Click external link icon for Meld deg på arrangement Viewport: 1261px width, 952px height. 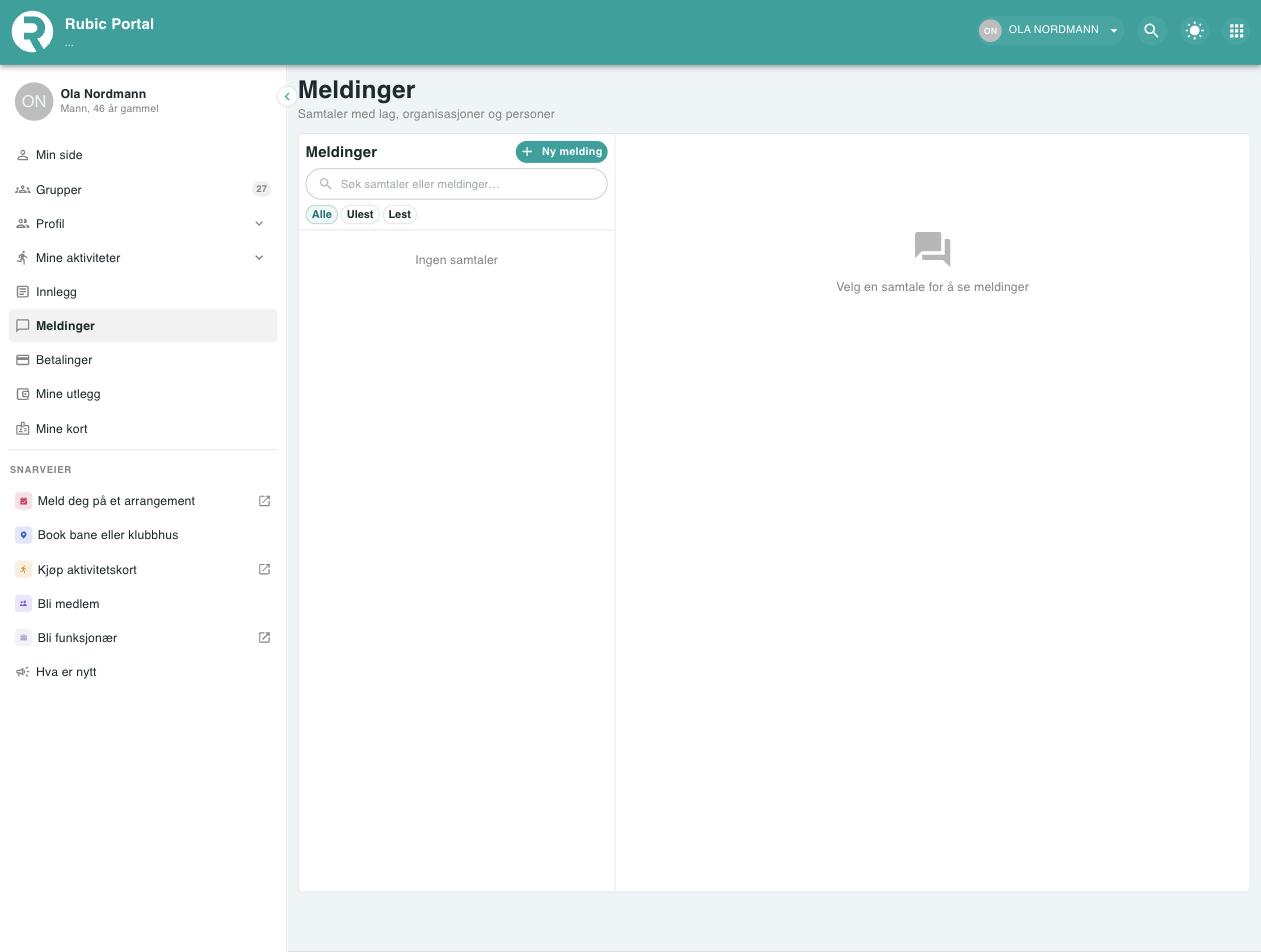click(x=264, y=501)
